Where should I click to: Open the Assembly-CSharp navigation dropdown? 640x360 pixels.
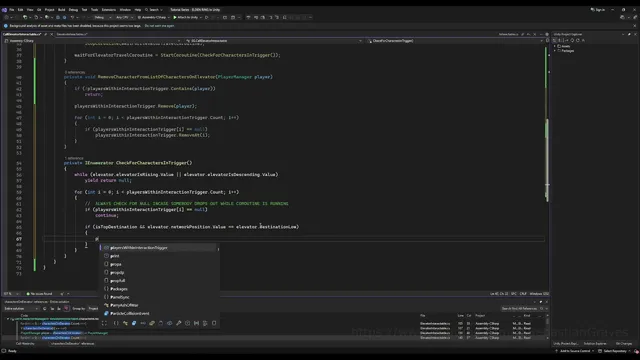click(x=93, y=41)
